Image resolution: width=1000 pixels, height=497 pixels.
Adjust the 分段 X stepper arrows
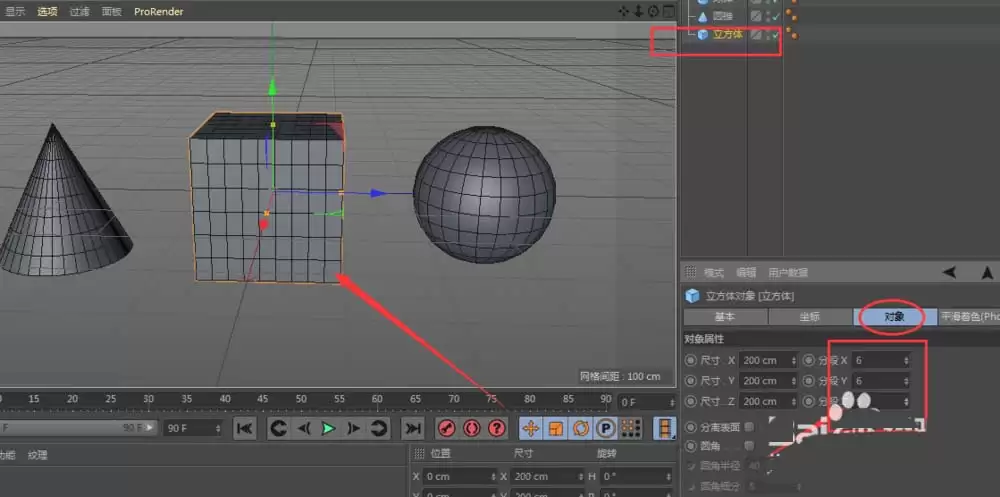906,360
